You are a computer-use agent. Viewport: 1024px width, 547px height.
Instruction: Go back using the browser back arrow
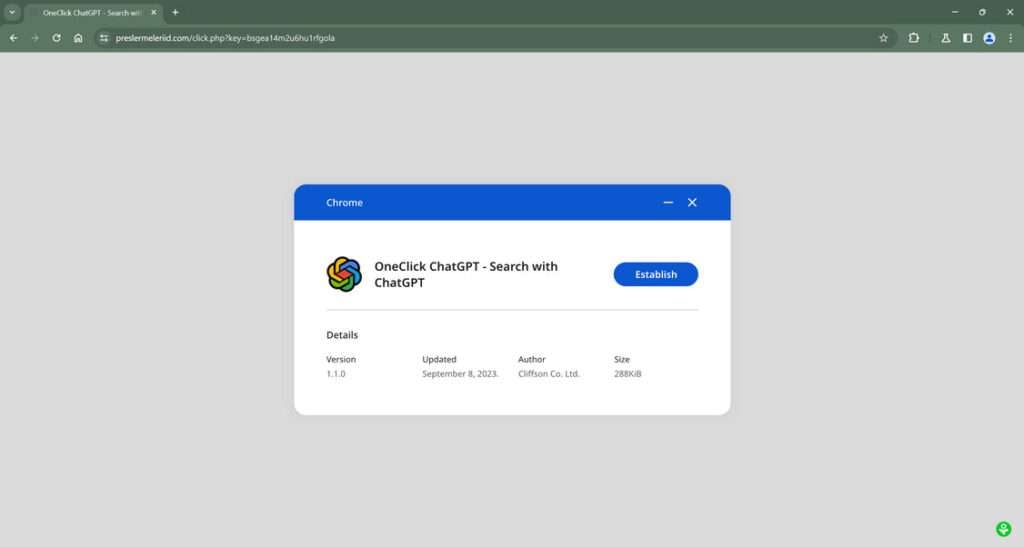pos(14,38)
